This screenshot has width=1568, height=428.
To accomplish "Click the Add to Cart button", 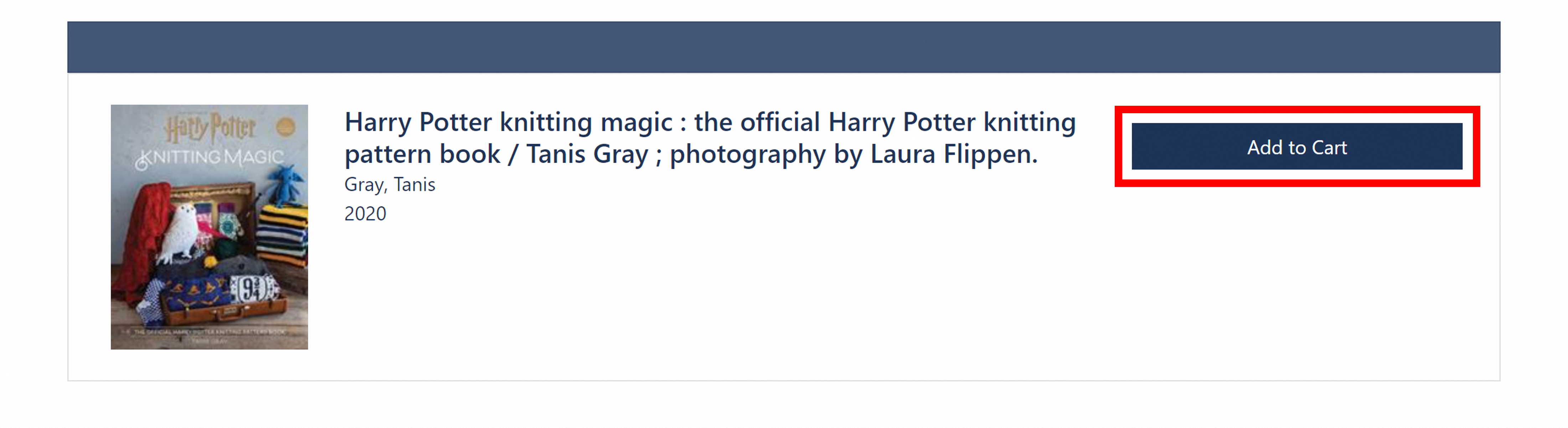I will [1296, 146].
